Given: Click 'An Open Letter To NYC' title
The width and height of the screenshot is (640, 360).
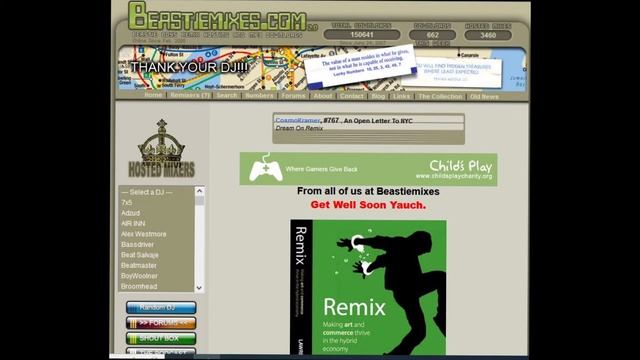Looking at the screenshot, I should [x=378, y=121].
